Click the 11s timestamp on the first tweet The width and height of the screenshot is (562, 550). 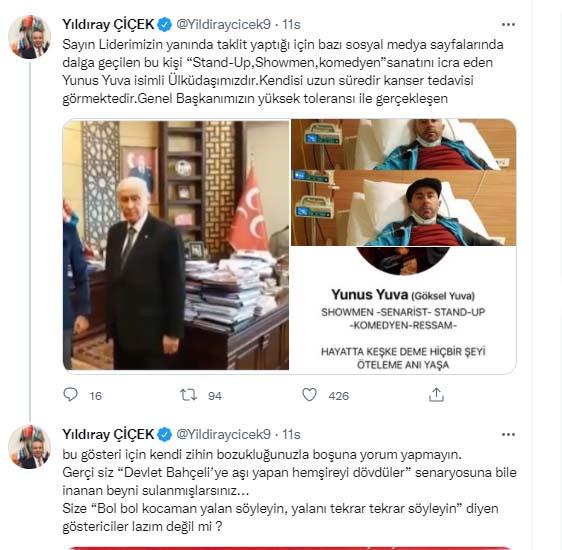[x=291, y=24]
